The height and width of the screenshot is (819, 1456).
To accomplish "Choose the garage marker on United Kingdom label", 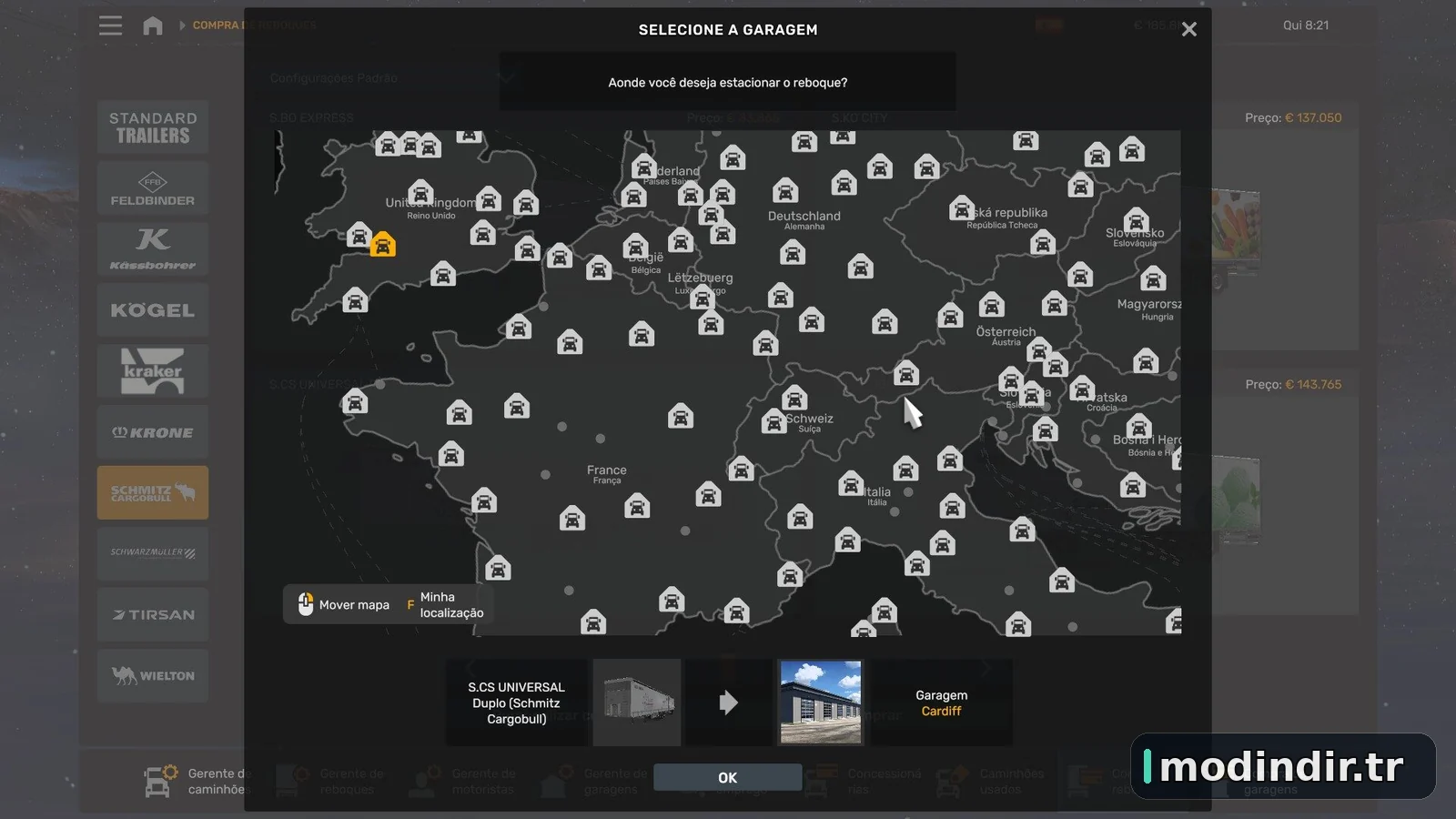I will click(420, 193).
